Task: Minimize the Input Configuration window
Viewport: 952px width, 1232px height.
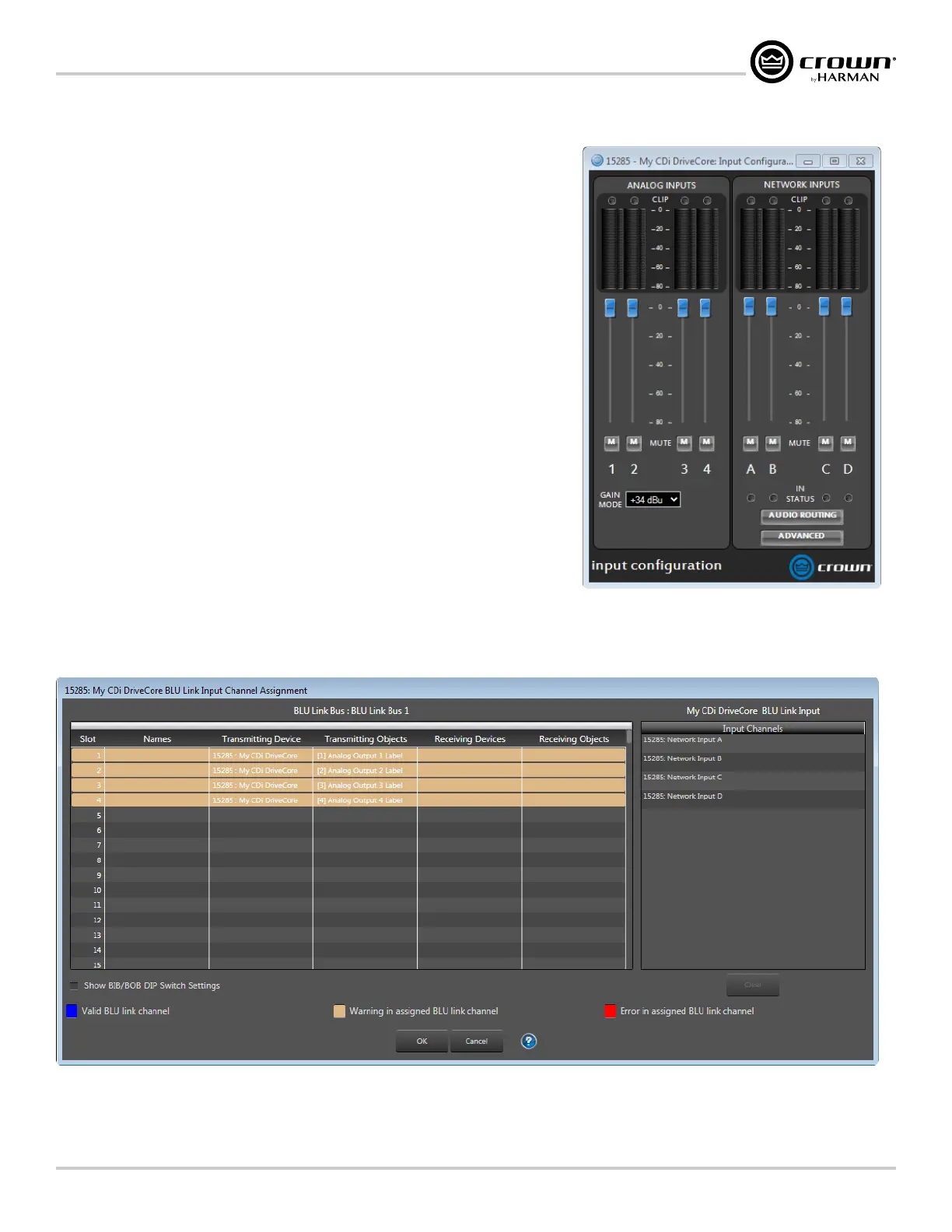Action: 808,161
